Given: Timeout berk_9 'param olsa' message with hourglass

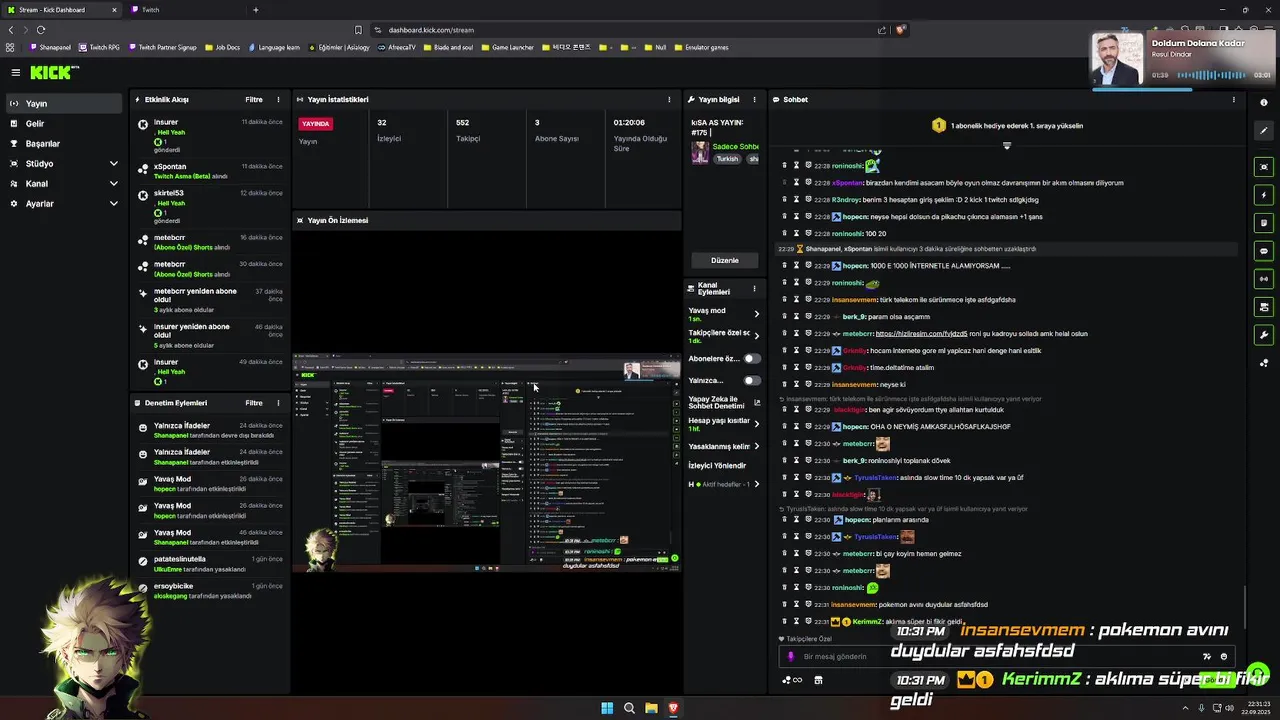Looking at the screenshot, I should tap(797, 317).
